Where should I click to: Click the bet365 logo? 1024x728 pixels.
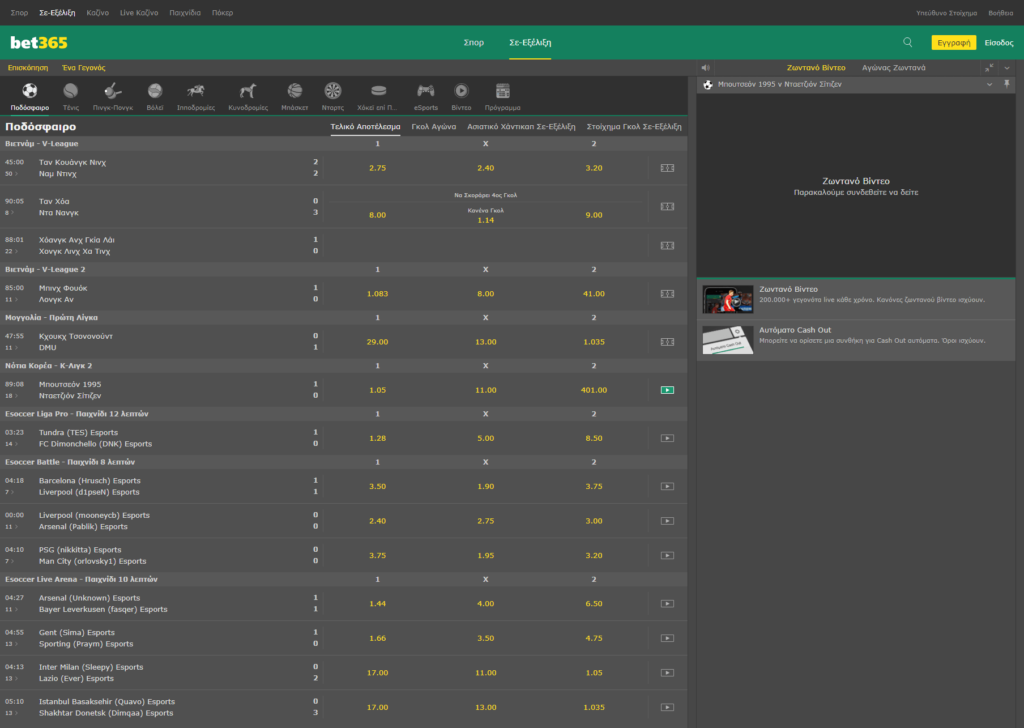[x=39, y=42]
